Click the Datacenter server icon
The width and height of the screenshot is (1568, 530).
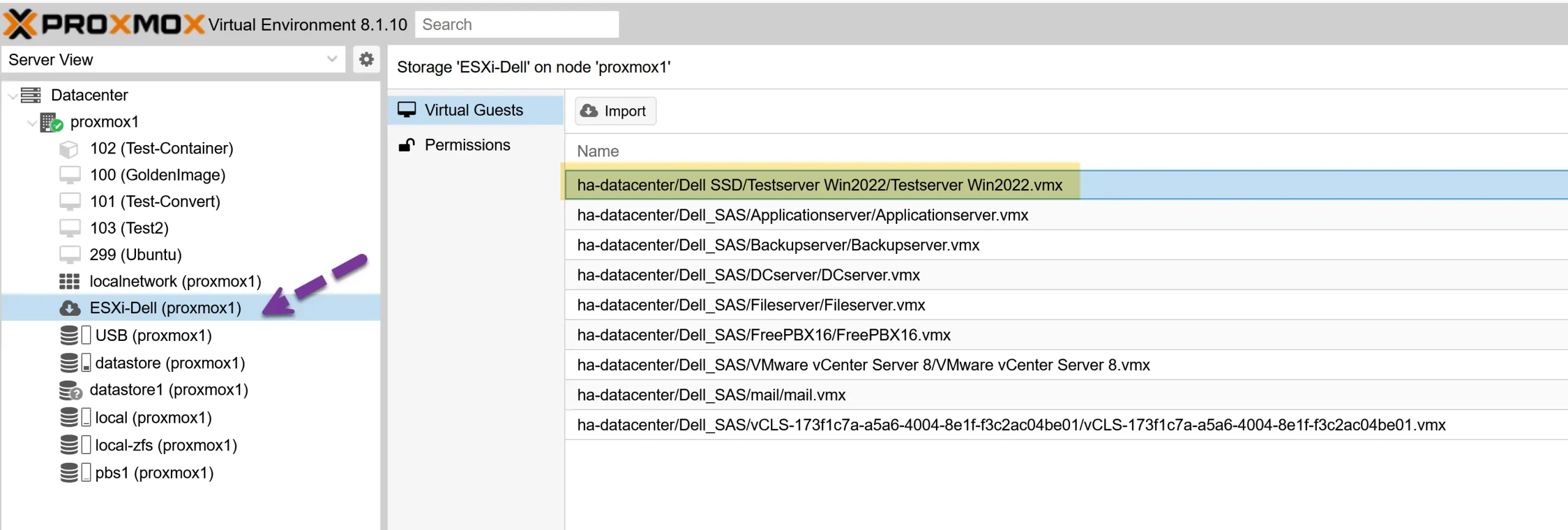click(x=31, y=95)
